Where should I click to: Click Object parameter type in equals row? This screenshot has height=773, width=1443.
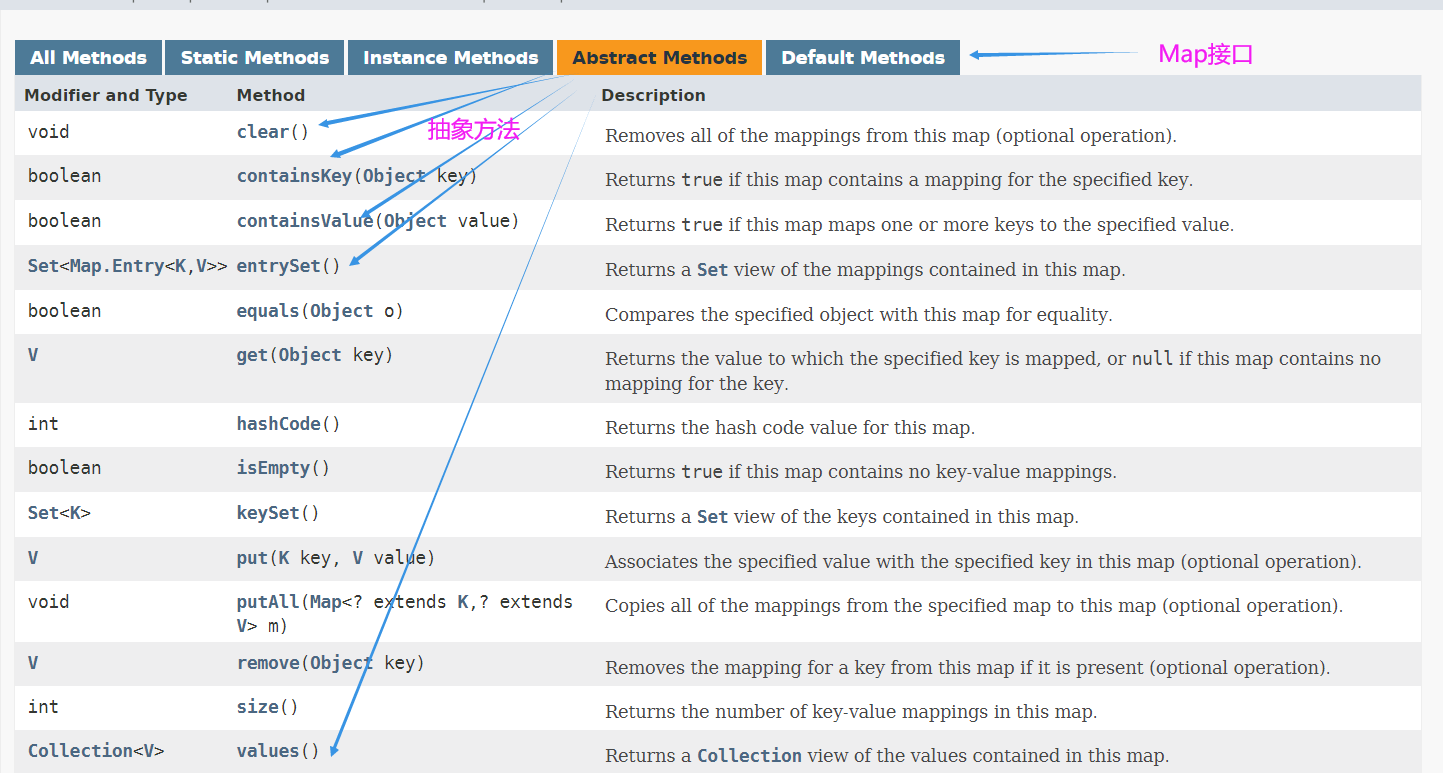(341, 311)
